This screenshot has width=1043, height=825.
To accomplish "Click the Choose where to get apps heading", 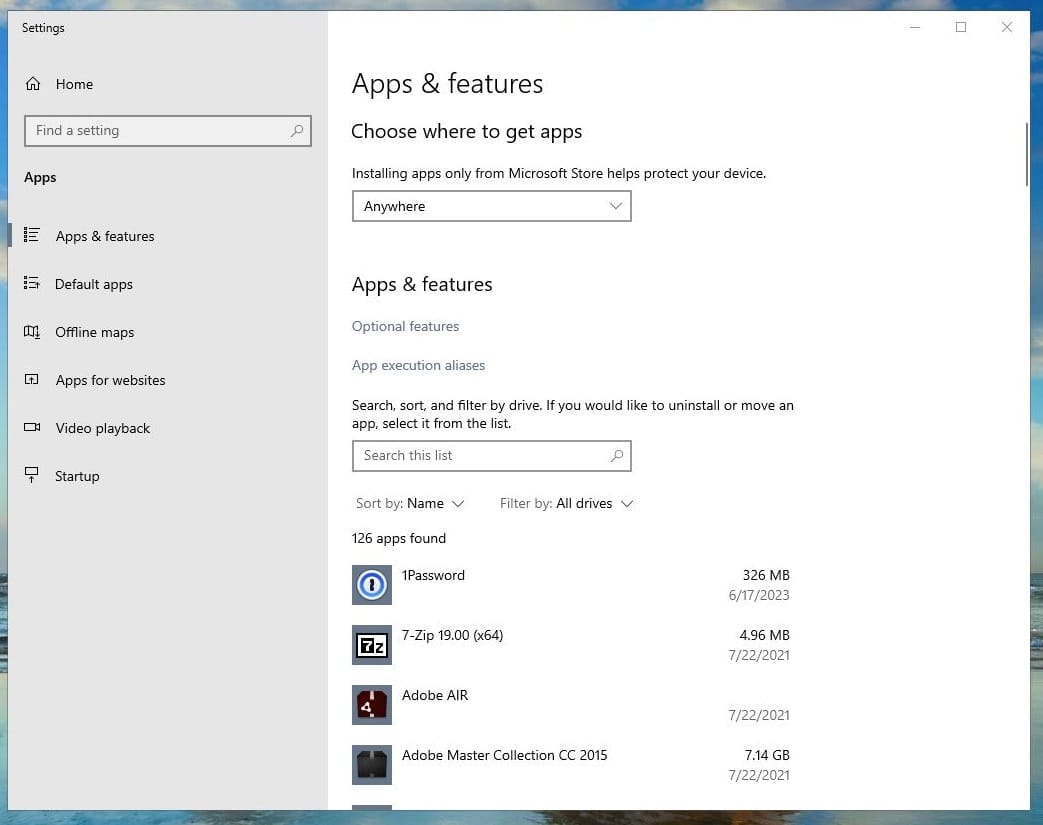I will tap(466, 132).
